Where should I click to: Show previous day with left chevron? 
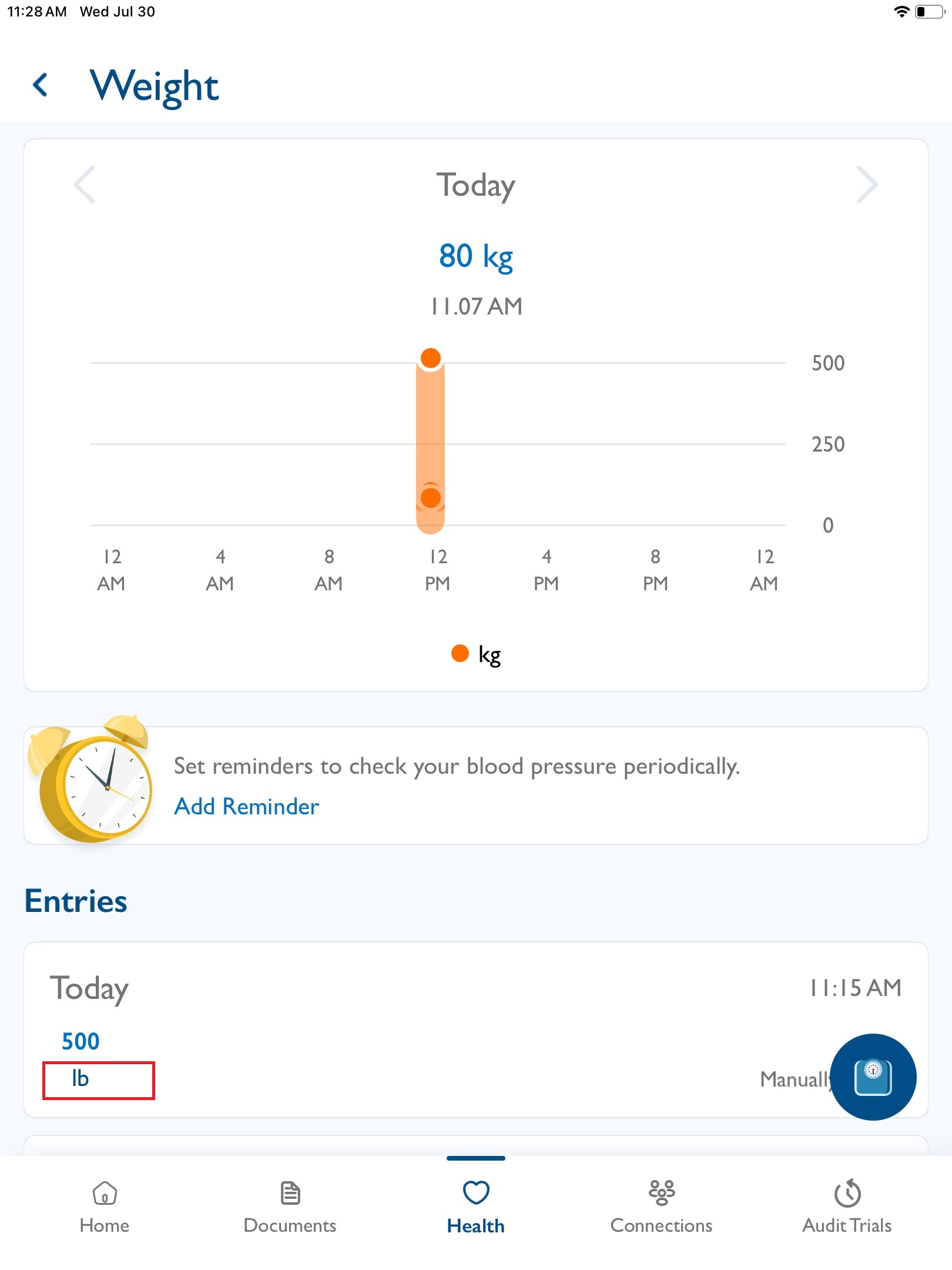tap(85, 185)
